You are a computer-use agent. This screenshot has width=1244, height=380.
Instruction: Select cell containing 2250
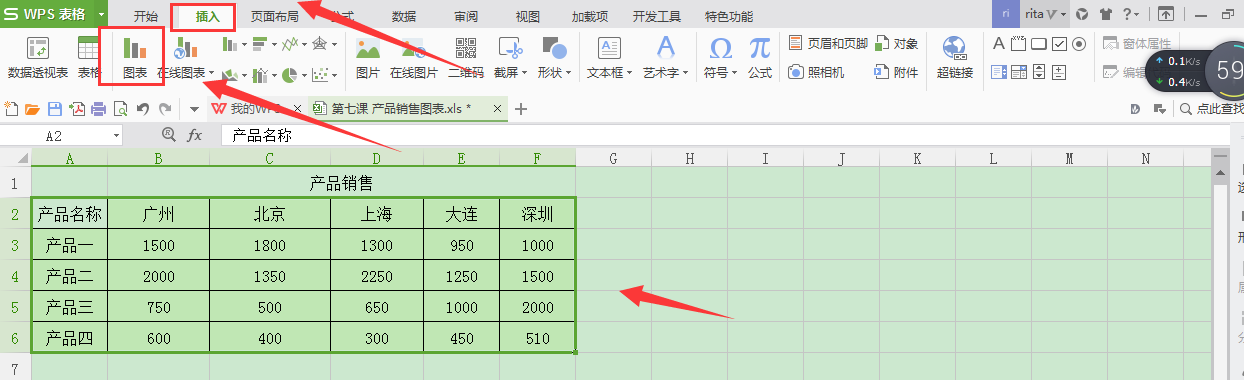tap(376, 276)
